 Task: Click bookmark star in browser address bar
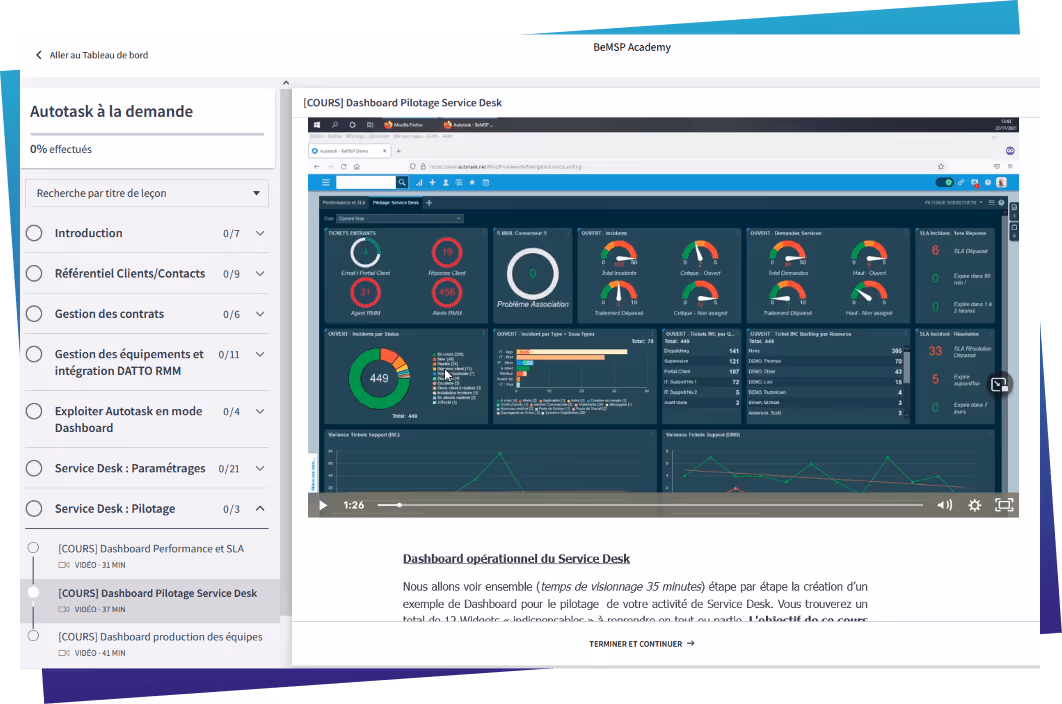point(941,167)
